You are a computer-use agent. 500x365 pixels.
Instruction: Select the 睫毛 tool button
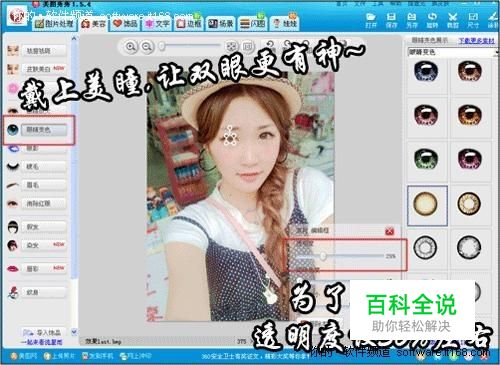[x=44, y=166]
